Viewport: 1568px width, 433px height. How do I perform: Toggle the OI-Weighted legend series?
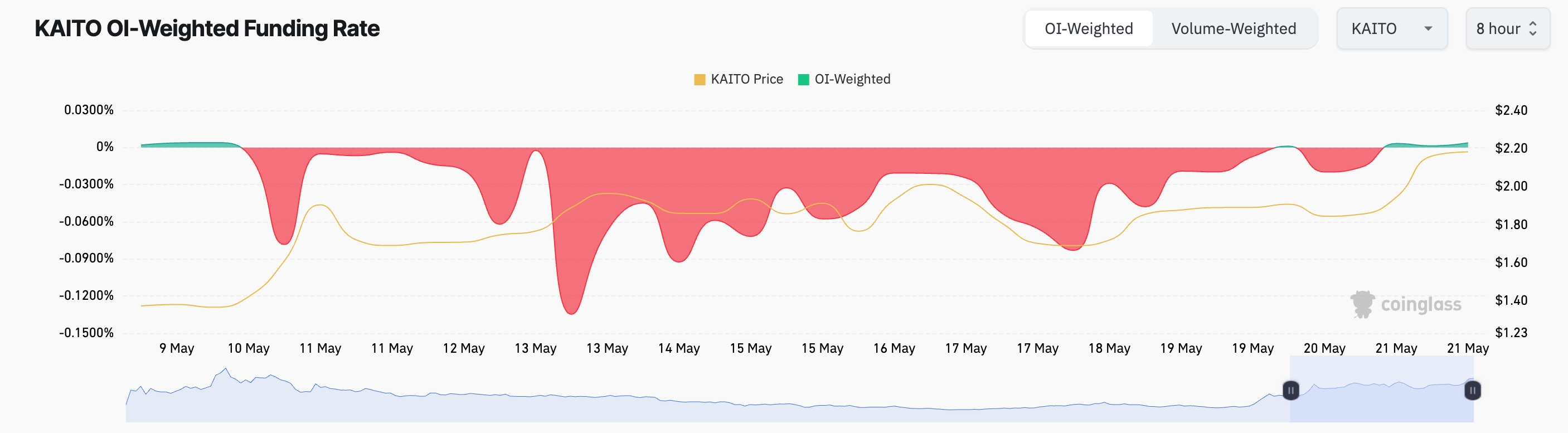point(852,79)
